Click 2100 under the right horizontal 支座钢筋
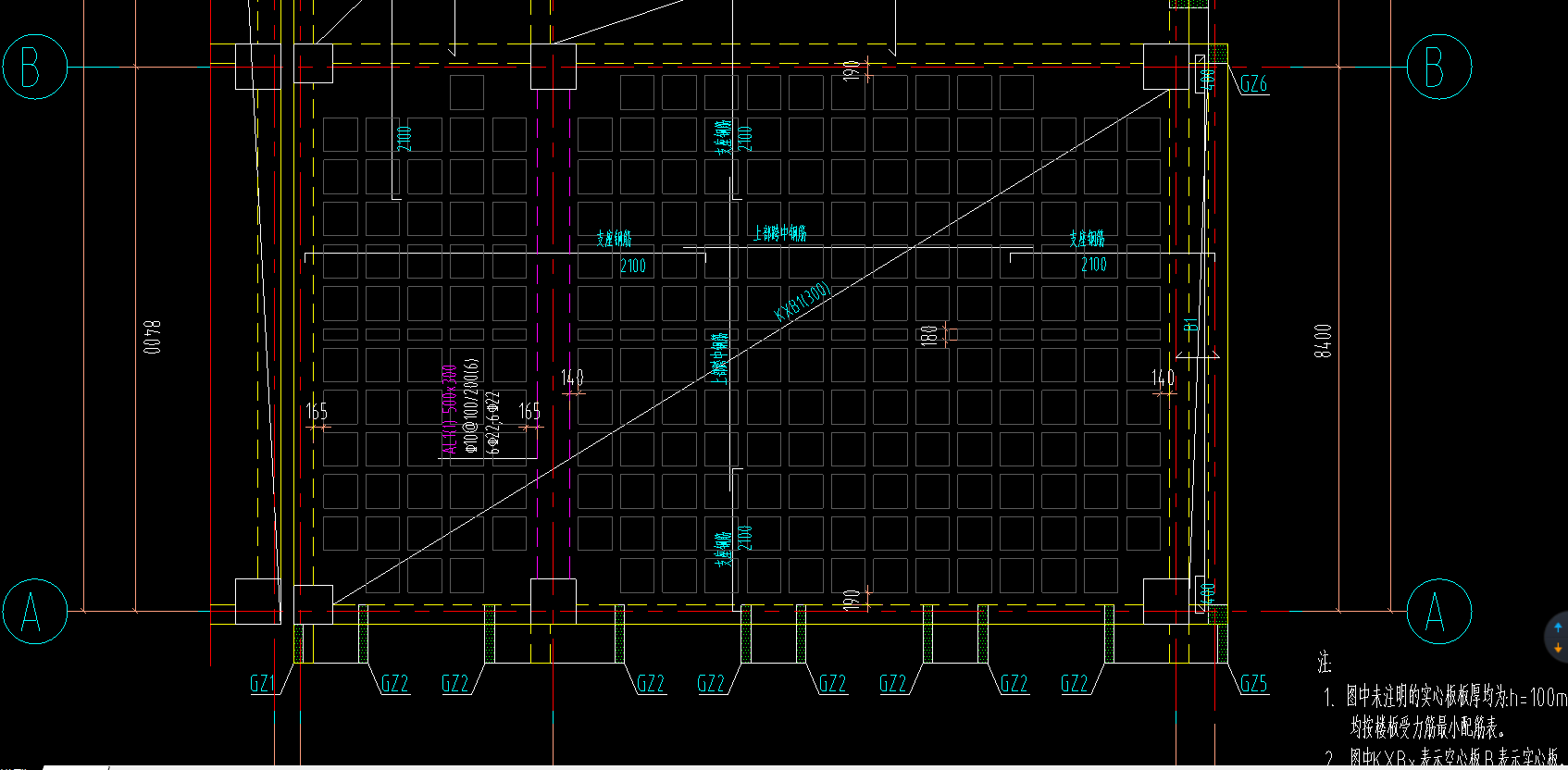 pos(1094,266)
